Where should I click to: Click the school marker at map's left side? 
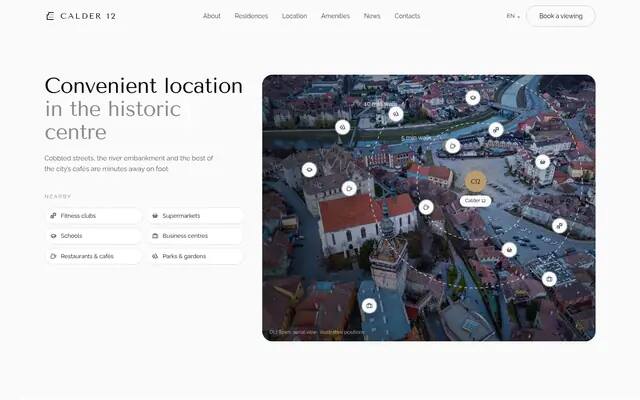309,169
